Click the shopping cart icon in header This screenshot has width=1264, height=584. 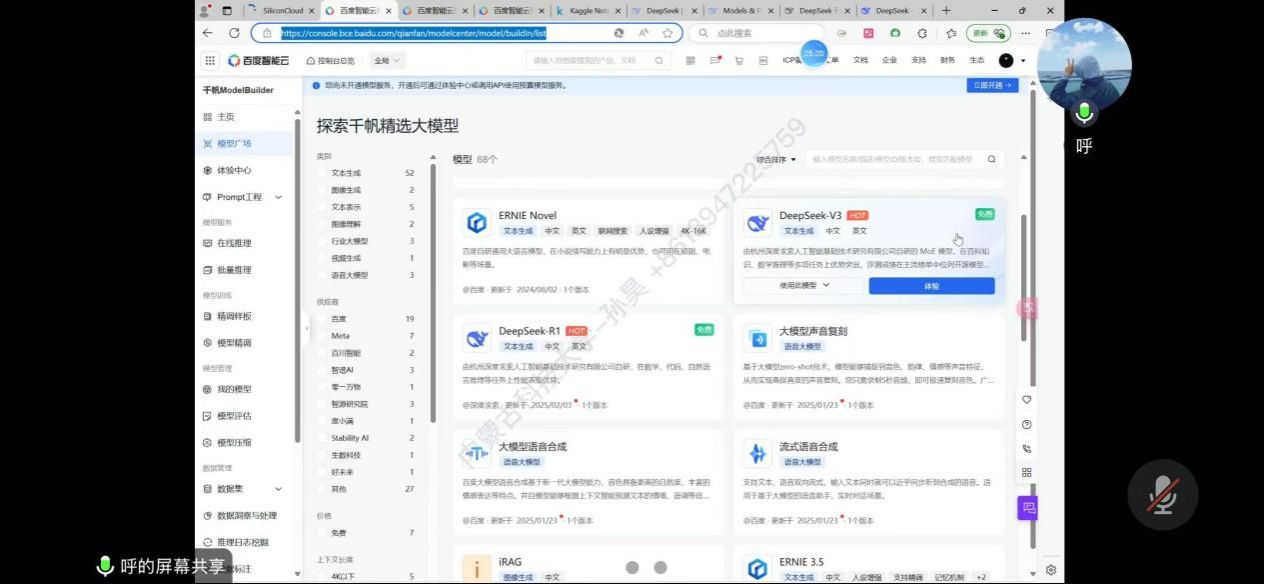click(x=739, y=61)
